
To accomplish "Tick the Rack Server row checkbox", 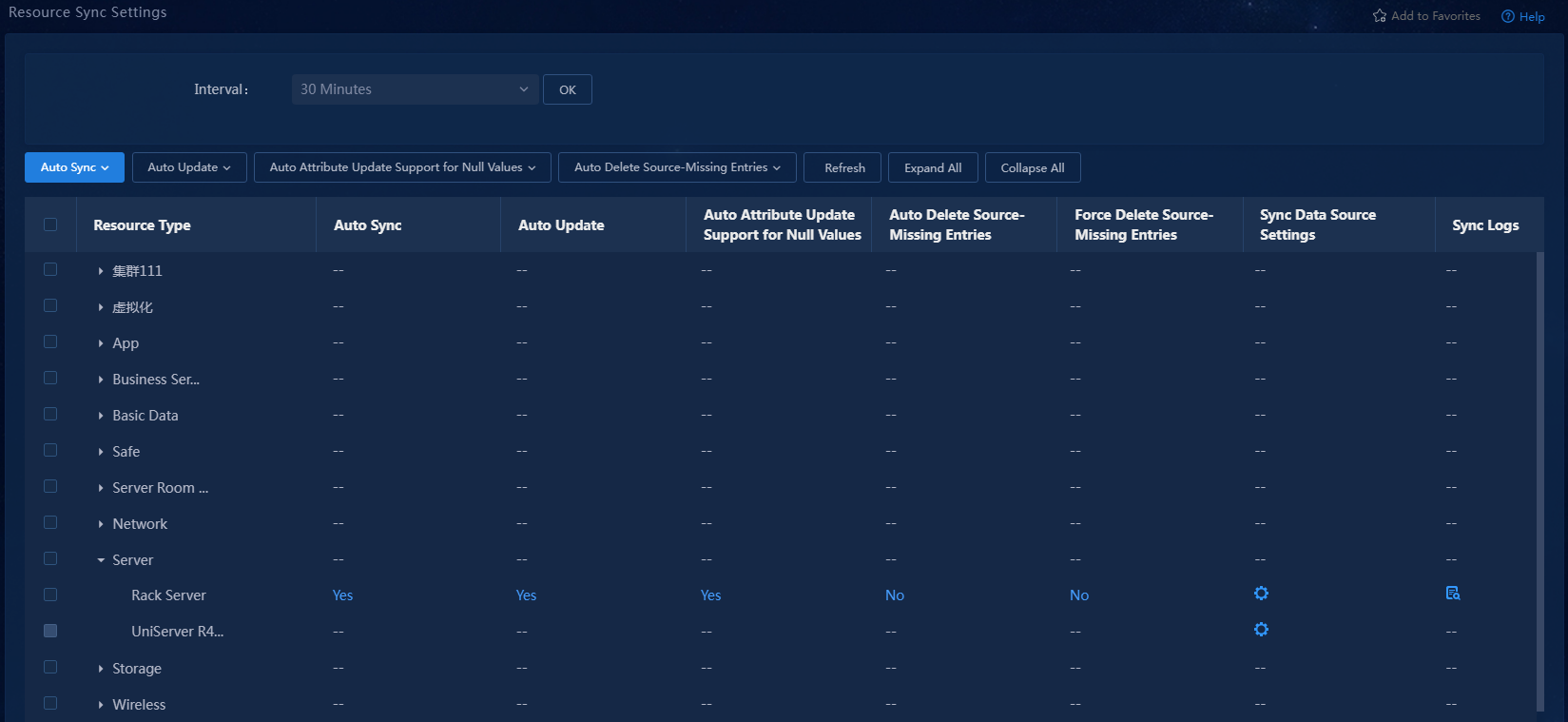I will point(50,595).
